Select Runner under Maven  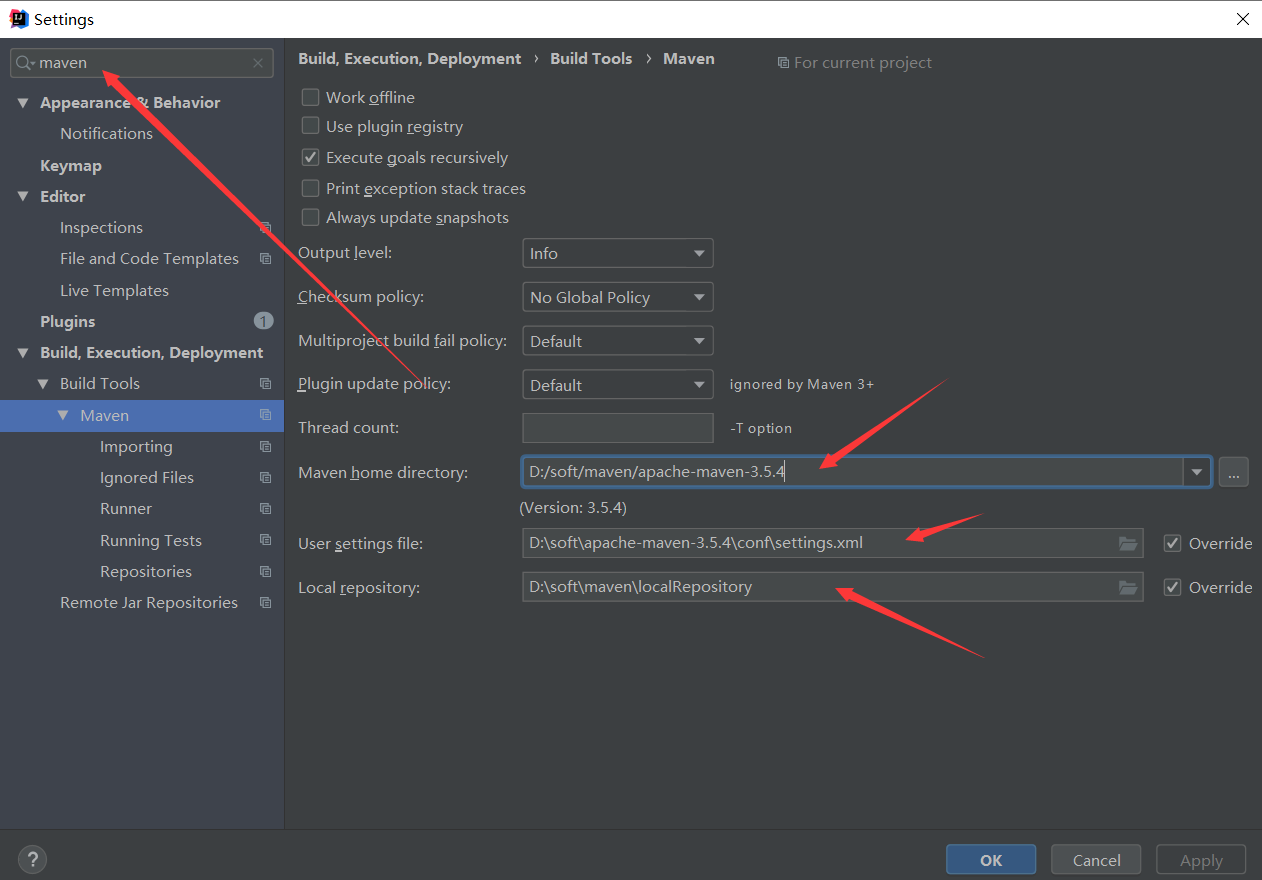pos(126,509)
